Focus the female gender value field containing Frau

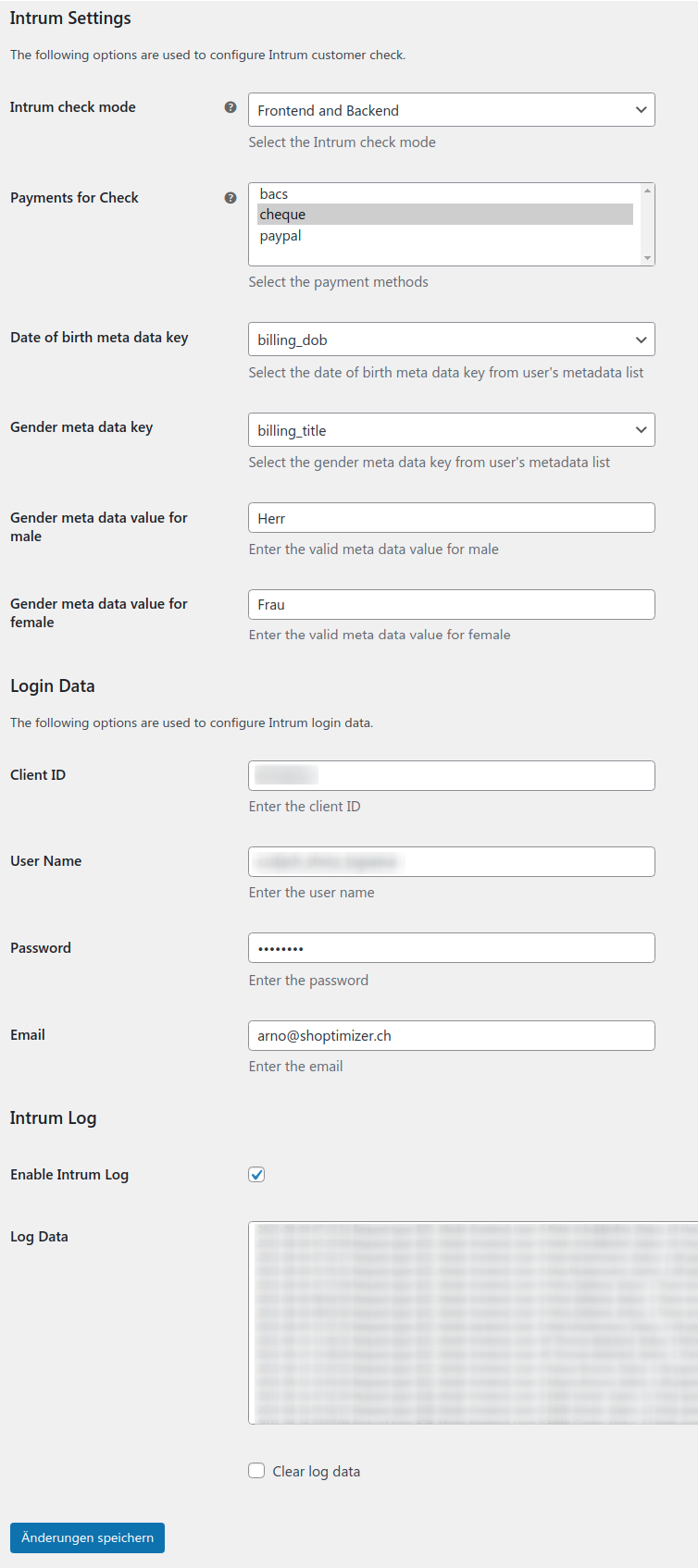point(452,604)
